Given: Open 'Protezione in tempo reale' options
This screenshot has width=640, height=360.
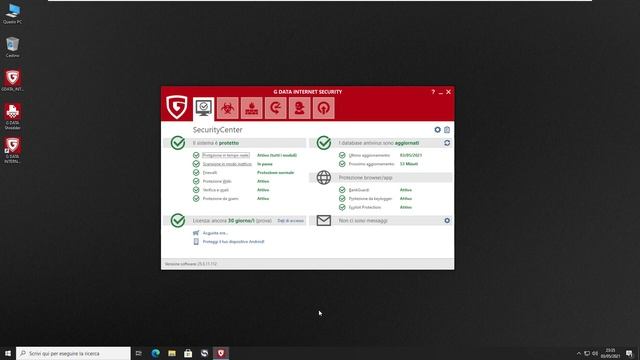Looking at the screenshot, I should [226, 156].
